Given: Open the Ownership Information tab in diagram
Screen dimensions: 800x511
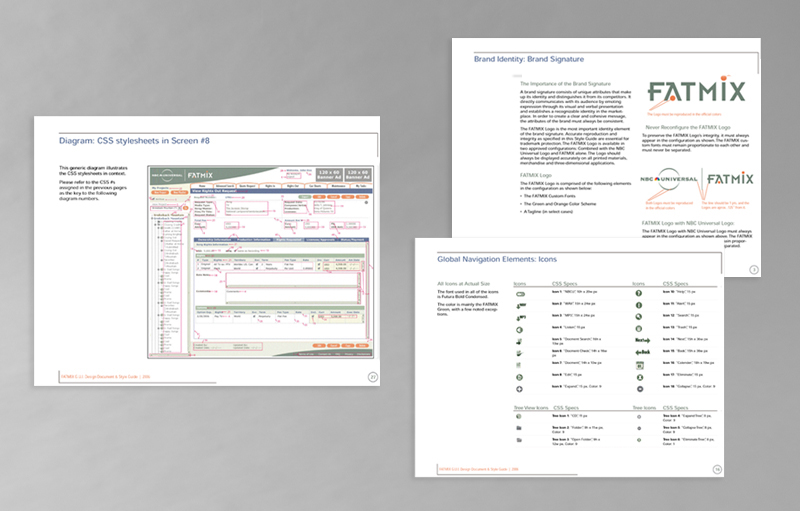Looking at the screenshot, I should pyautogui.click(x=214, y=240).
